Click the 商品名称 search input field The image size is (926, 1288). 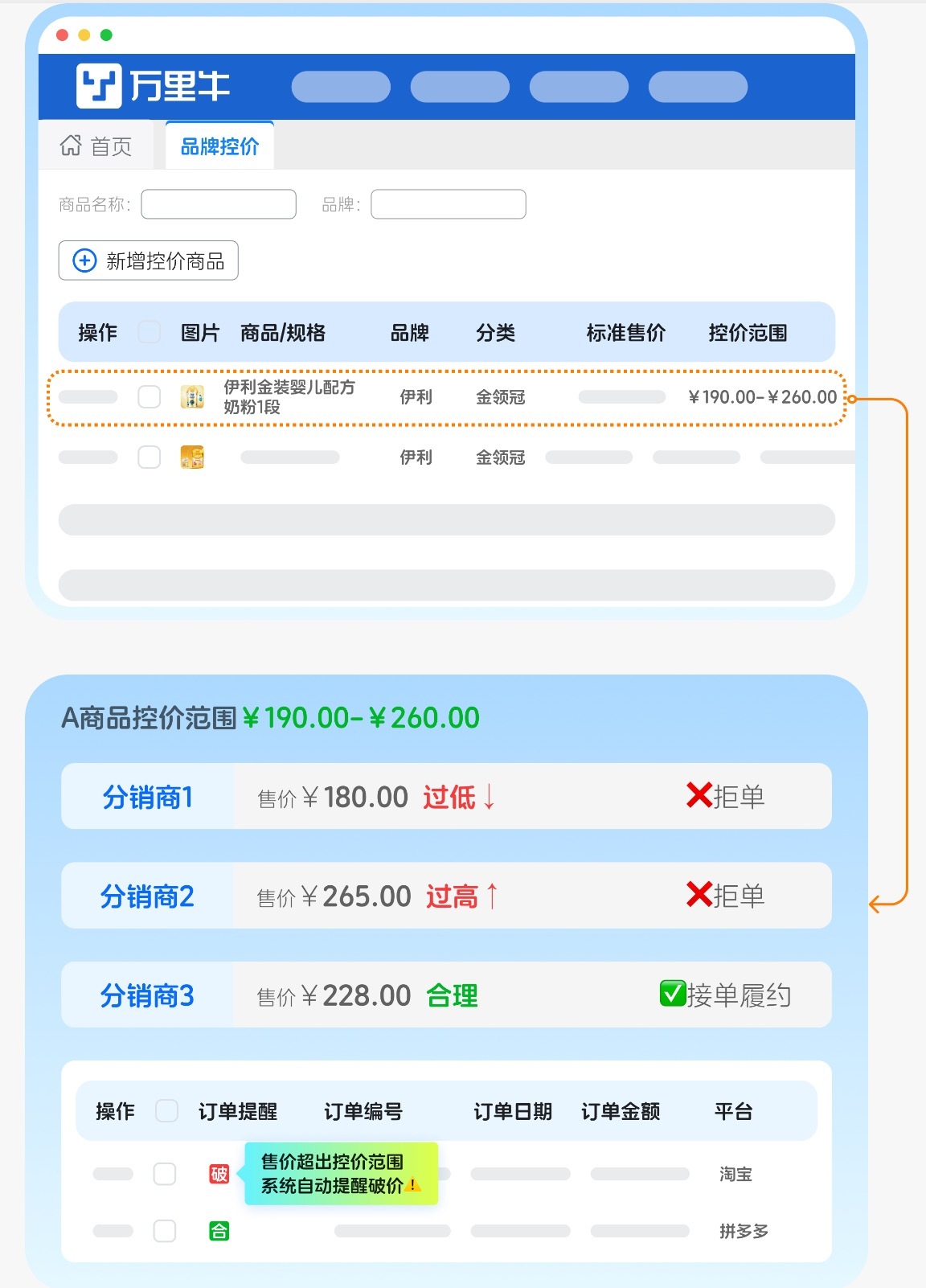click(219, 204)
